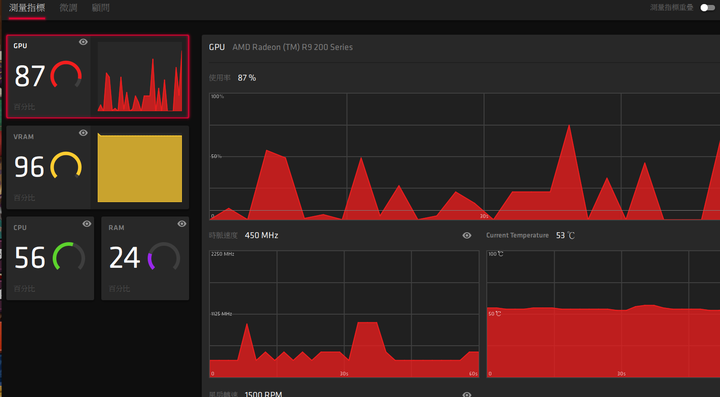Enable the 測量指標重疊 overlay switch
The image size is (720, 397).
click(x=707, y=7)
